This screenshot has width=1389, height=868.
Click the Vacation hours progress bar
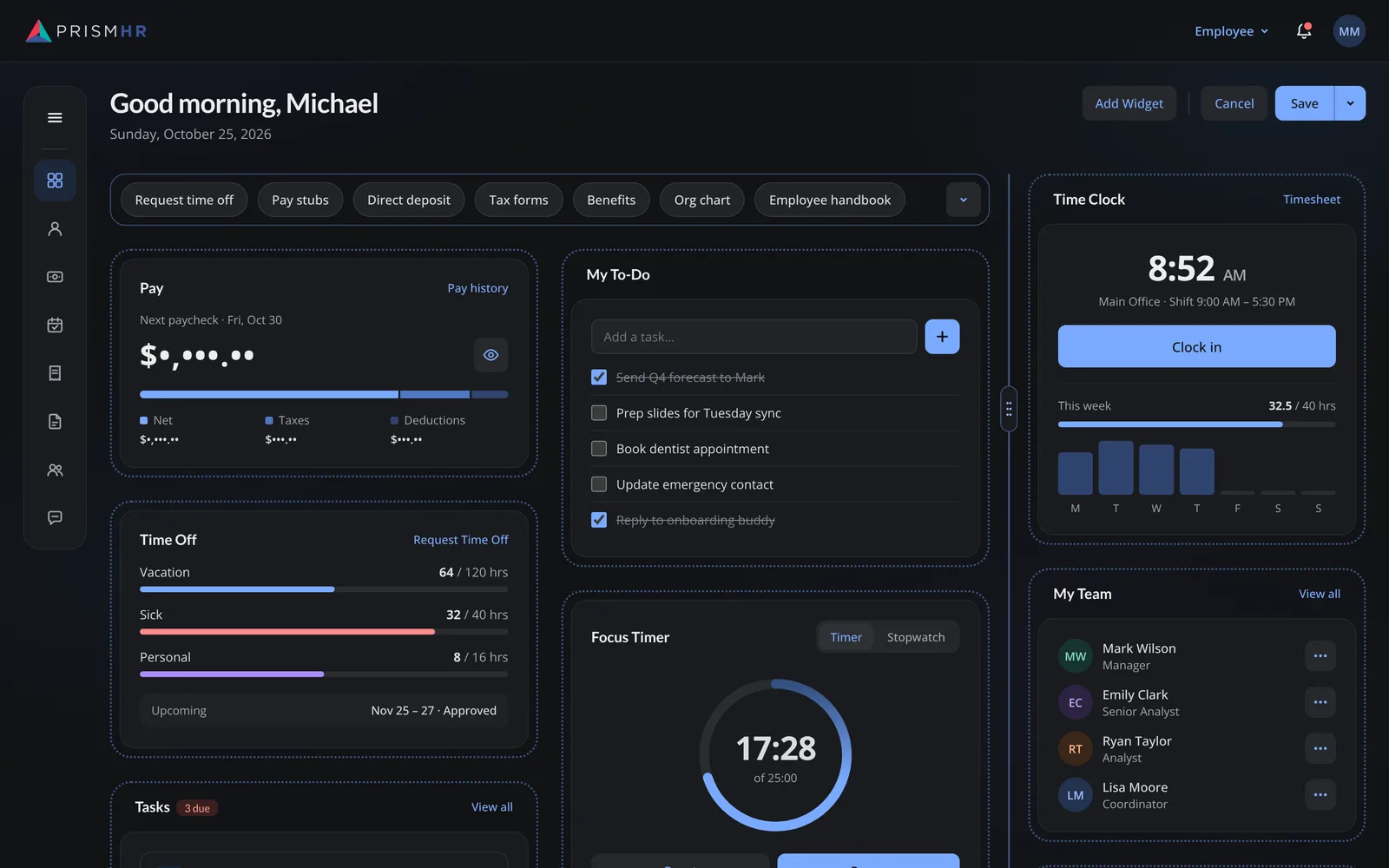tap(324, 589)
